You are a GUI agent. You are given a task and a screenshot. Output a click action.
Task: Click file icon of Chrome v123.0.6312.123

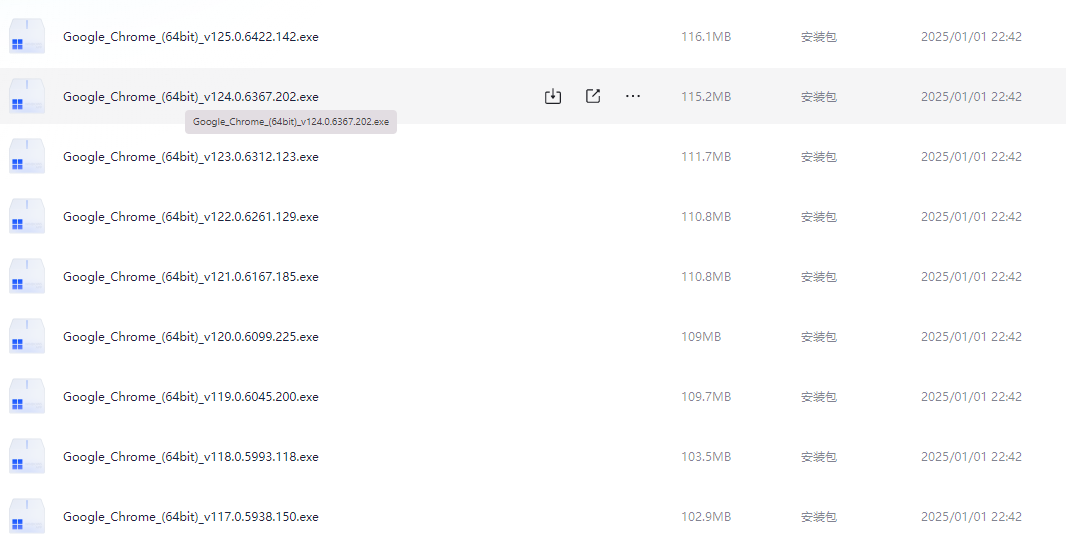pos(27,157)
